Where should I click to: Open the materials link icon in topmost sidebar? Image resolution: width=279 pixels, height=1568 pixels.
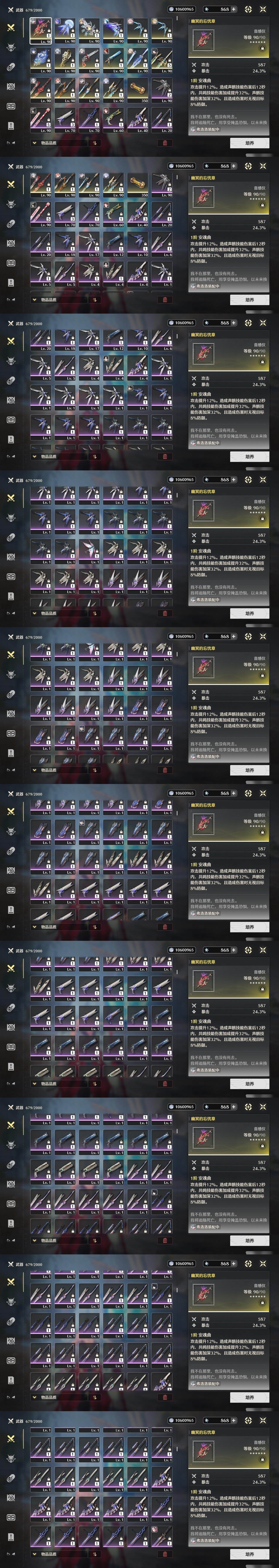pyautogui.click(x=11, y=67)
